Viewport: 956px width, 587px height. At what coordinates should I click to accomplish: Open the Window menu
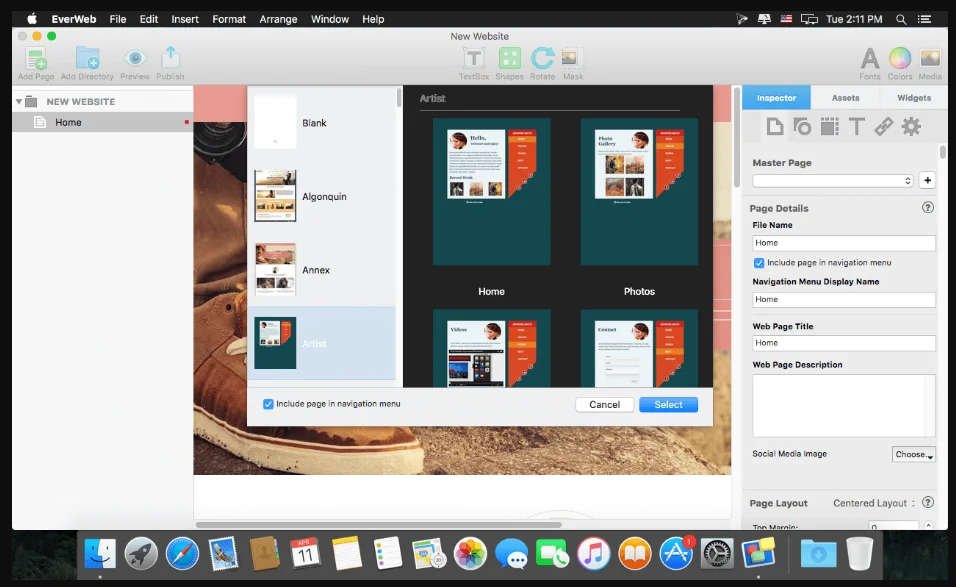click(330, 19)
